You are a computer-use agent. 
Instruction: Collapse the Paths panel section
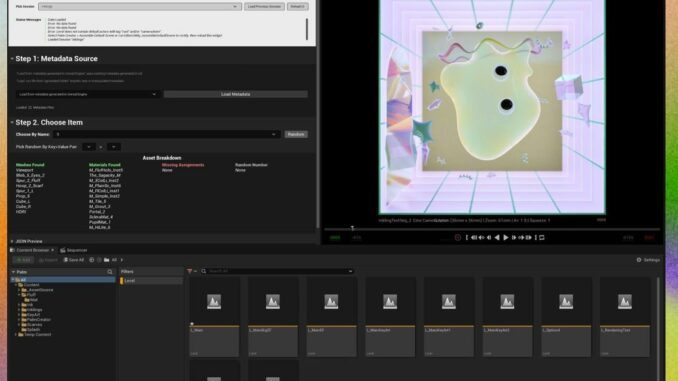tap(13, 272)
